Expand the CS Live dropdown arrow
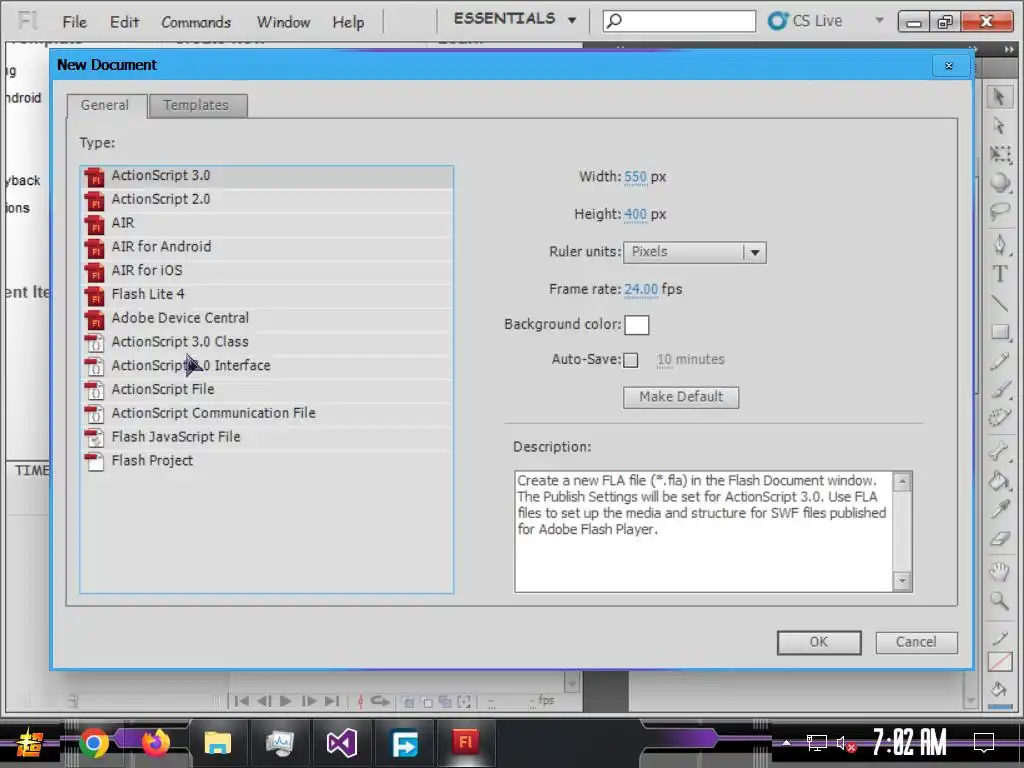The image size is (1024, 768). click(879, 20)
